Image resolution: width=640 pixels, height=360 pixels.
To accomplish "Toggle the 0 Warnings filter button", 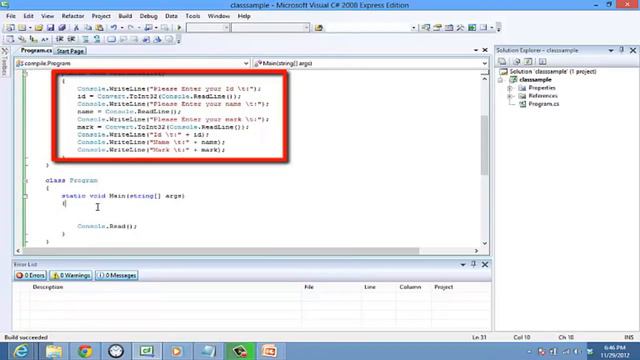I will tap(71, 276).
